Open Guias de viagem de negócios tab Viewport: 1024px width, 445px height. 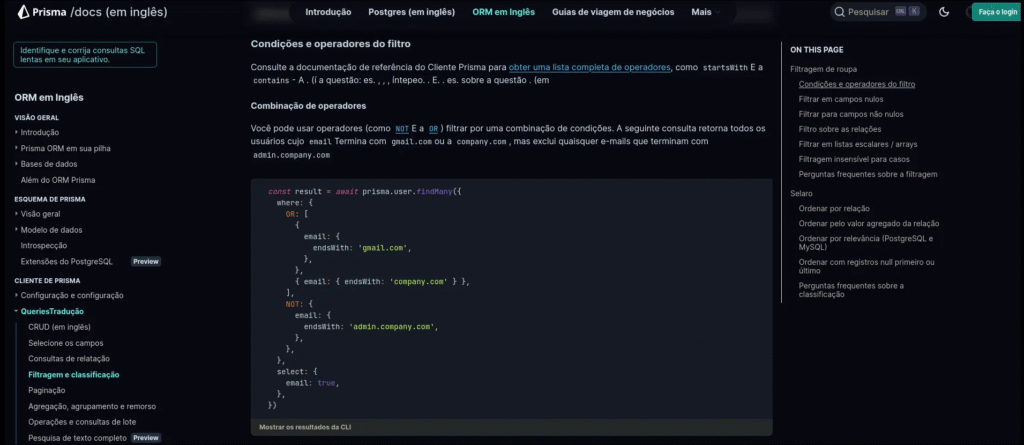tap(613, 12)
